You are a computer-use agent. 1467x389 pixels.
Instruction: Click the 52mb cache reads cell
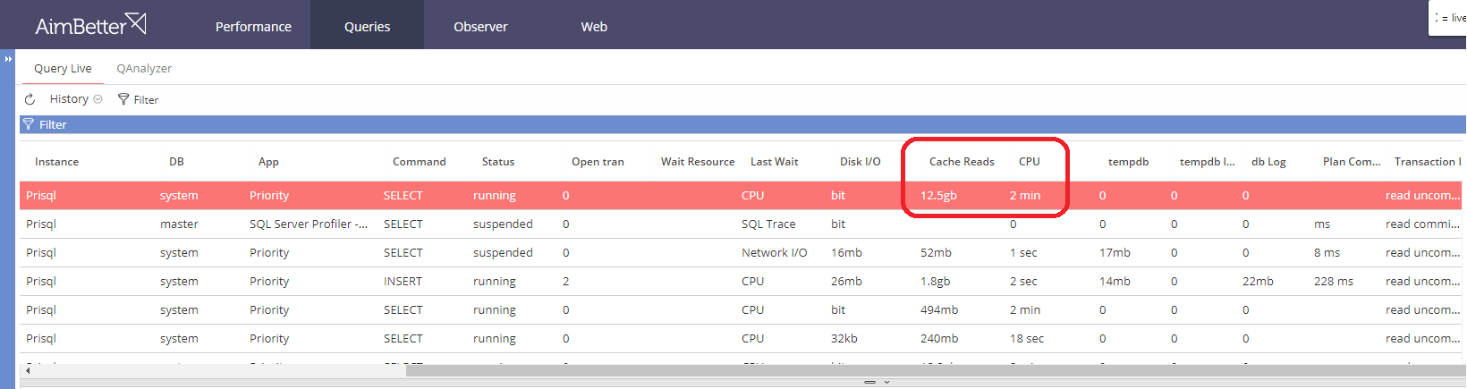[x=936, y=252]
